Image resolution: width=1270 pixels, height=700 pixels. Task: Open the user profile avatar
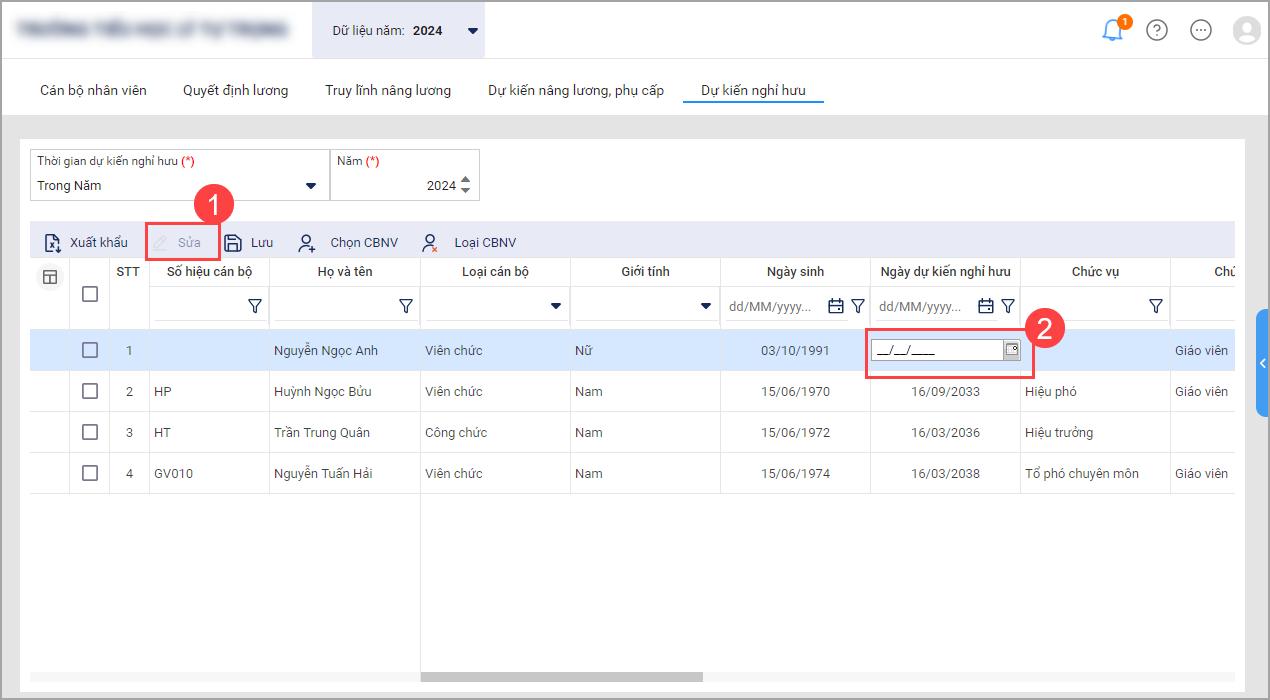1247,30
